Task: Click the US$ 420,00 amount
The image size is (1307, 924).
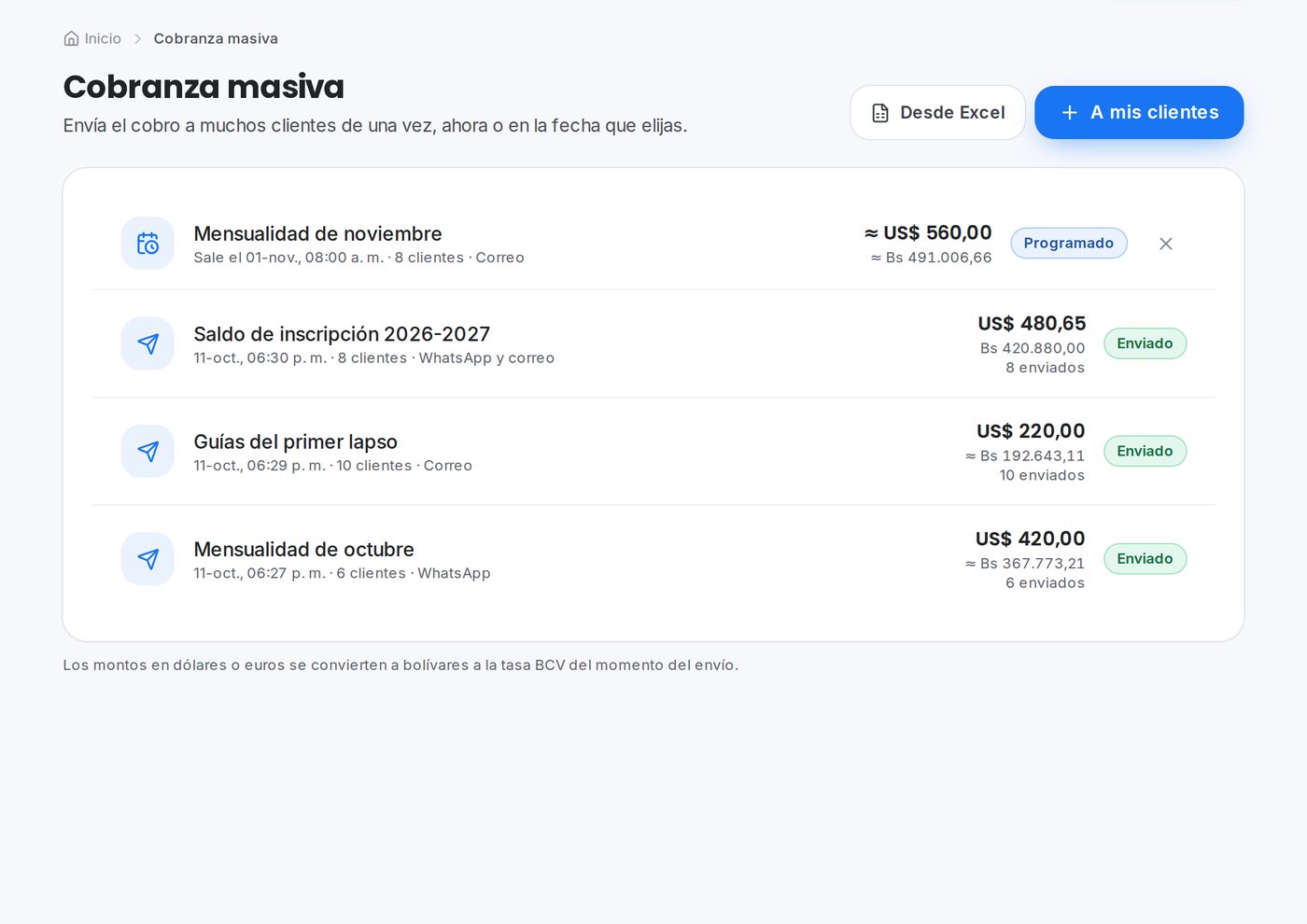Action: click(1030, 539)
